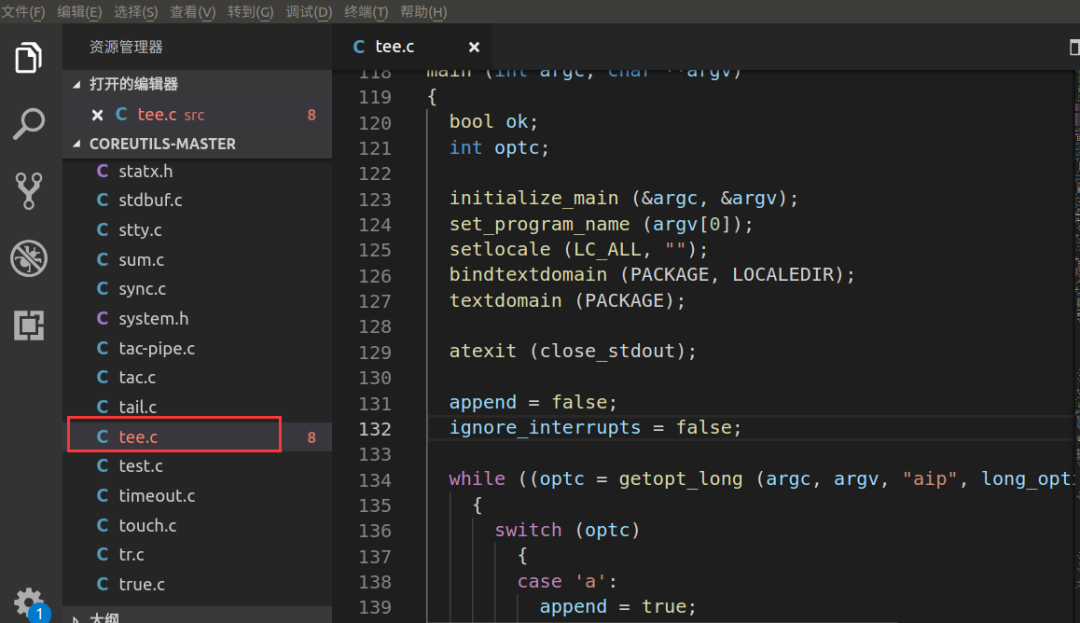Switch to the tee.c editor tab
Viewport: 1080px width, 623px height.
pos(412,47)
